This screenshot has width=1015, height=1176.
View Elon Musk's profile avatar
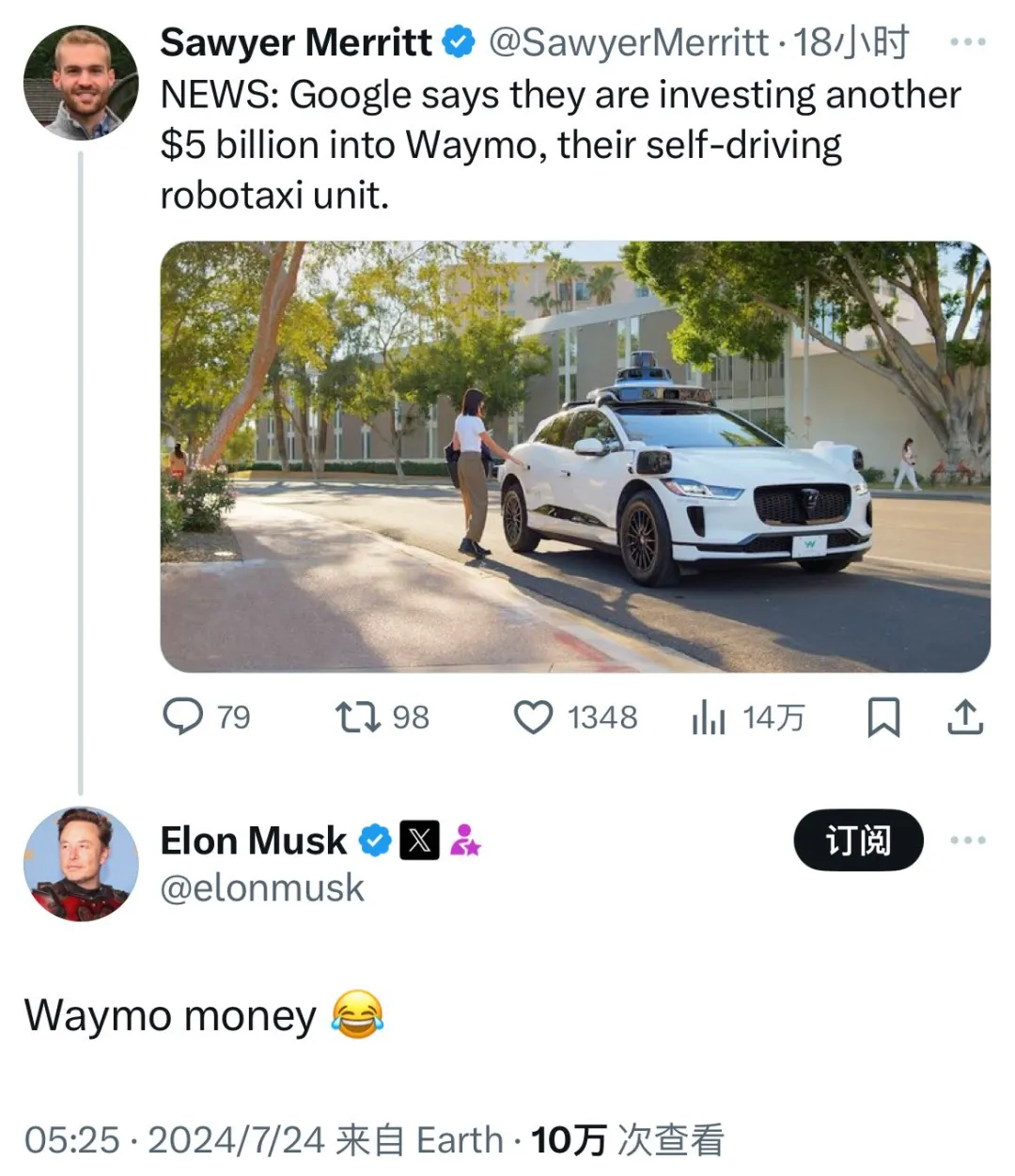pyautogui.click(x=81, y=863)
